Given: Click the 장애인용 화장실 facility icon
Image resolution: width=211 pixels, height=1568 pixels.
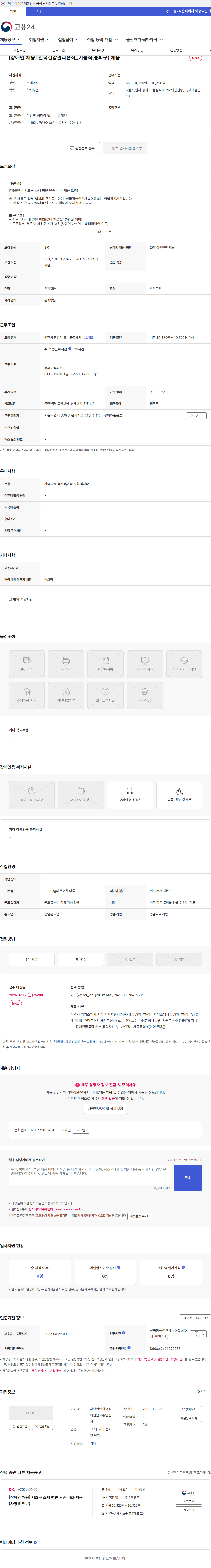Looking at the screenshot, I should click(130, 795).
